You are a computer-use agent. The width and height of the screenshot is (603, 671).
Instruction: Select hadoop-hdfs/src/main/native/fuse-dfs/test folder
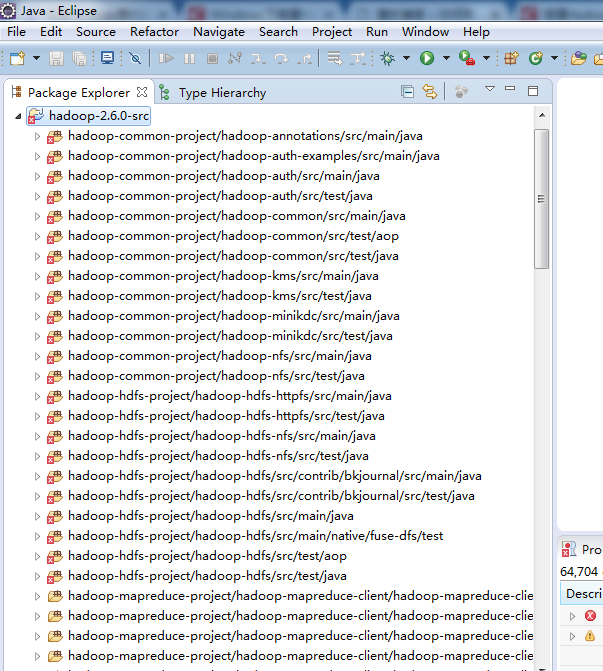pyautogui.click(x=255, y=536)
